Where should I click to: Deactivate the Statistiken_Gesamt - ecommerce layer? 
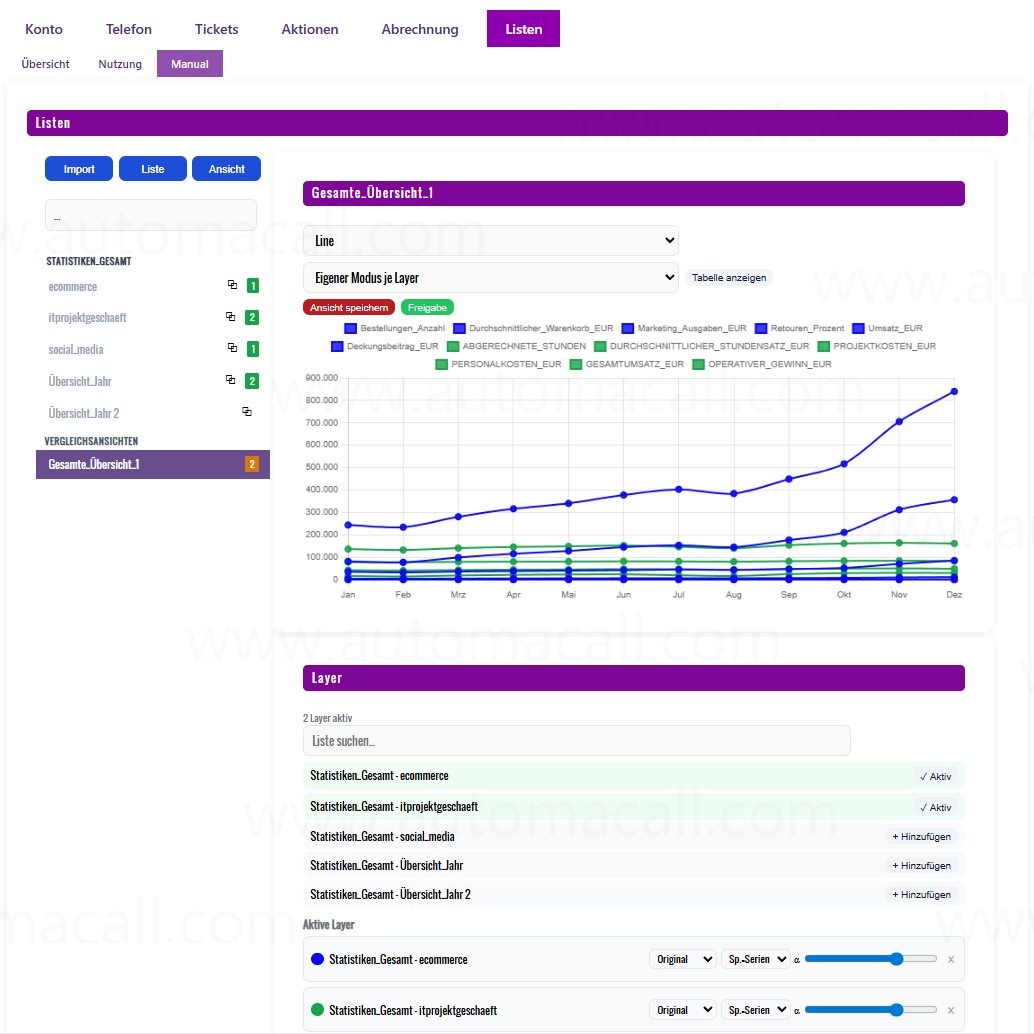[x=934, y=775]
